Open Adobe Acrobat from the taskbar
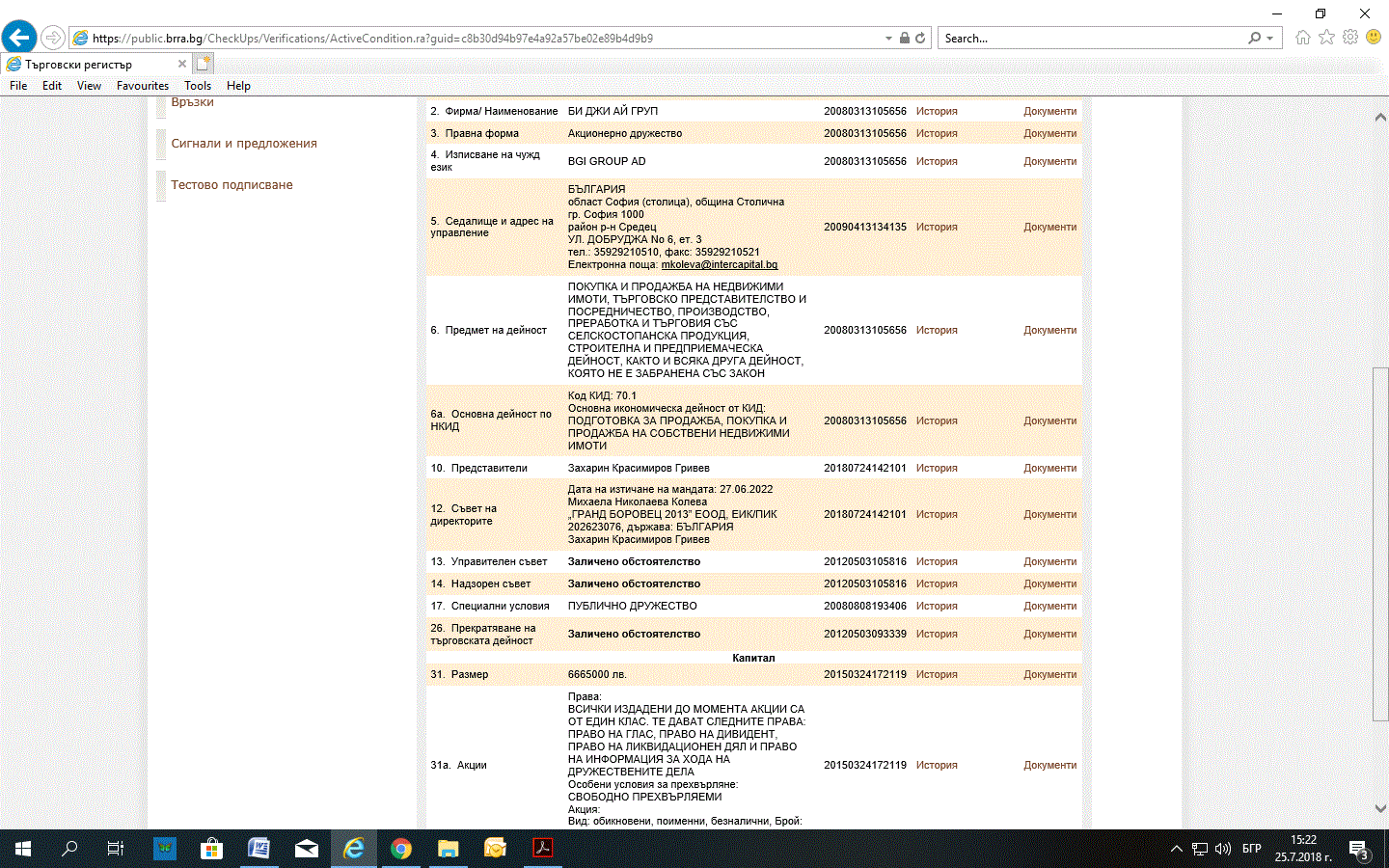The image size is (1389, 868). (542, 849)
